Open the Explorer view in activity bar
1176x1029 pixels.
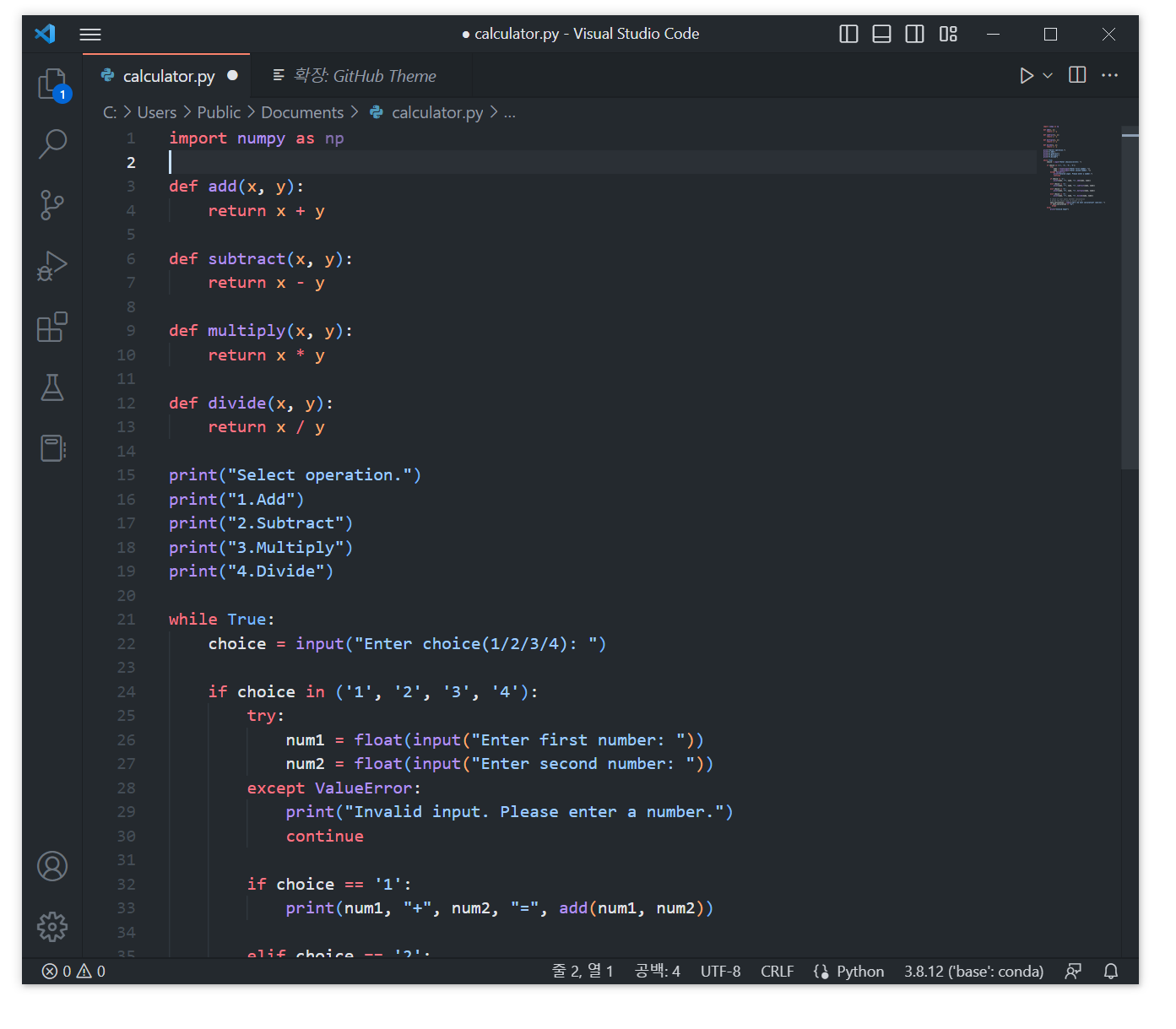[52, 84]
